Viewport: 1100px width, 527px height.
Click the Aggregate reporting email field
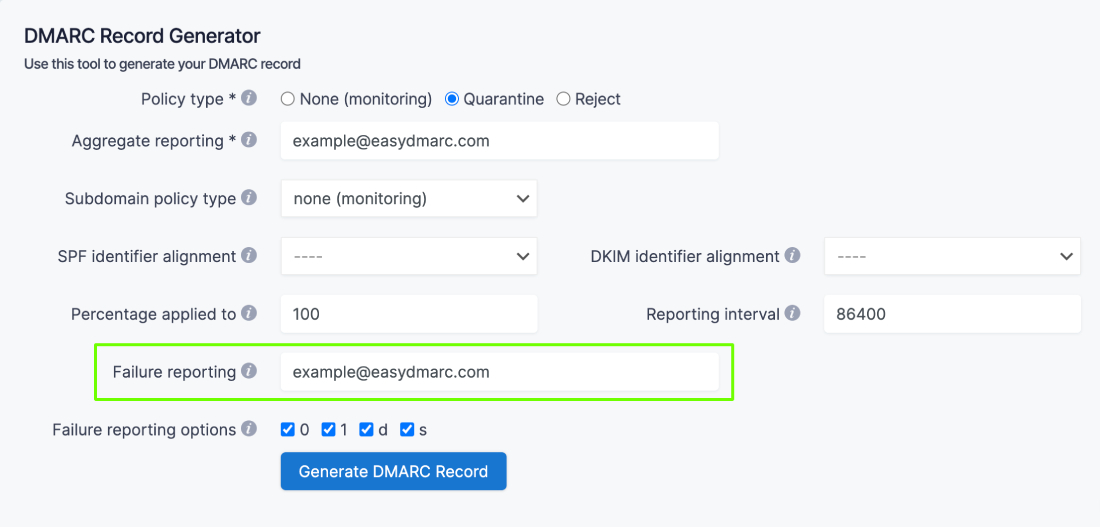pyautogui.click(x=499, y=141)
